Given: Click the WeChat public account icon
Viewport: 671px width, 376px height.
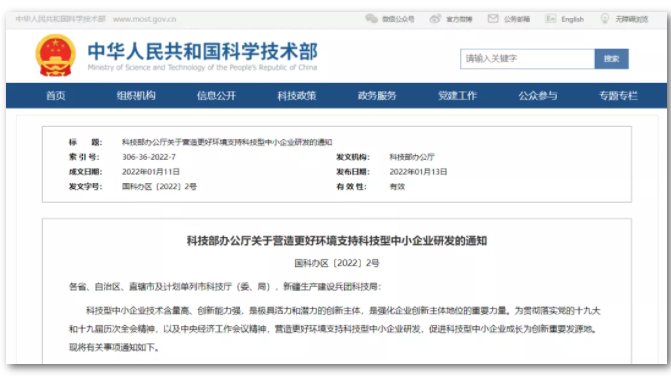Looking at the screenshot, I should click(371, 18).
